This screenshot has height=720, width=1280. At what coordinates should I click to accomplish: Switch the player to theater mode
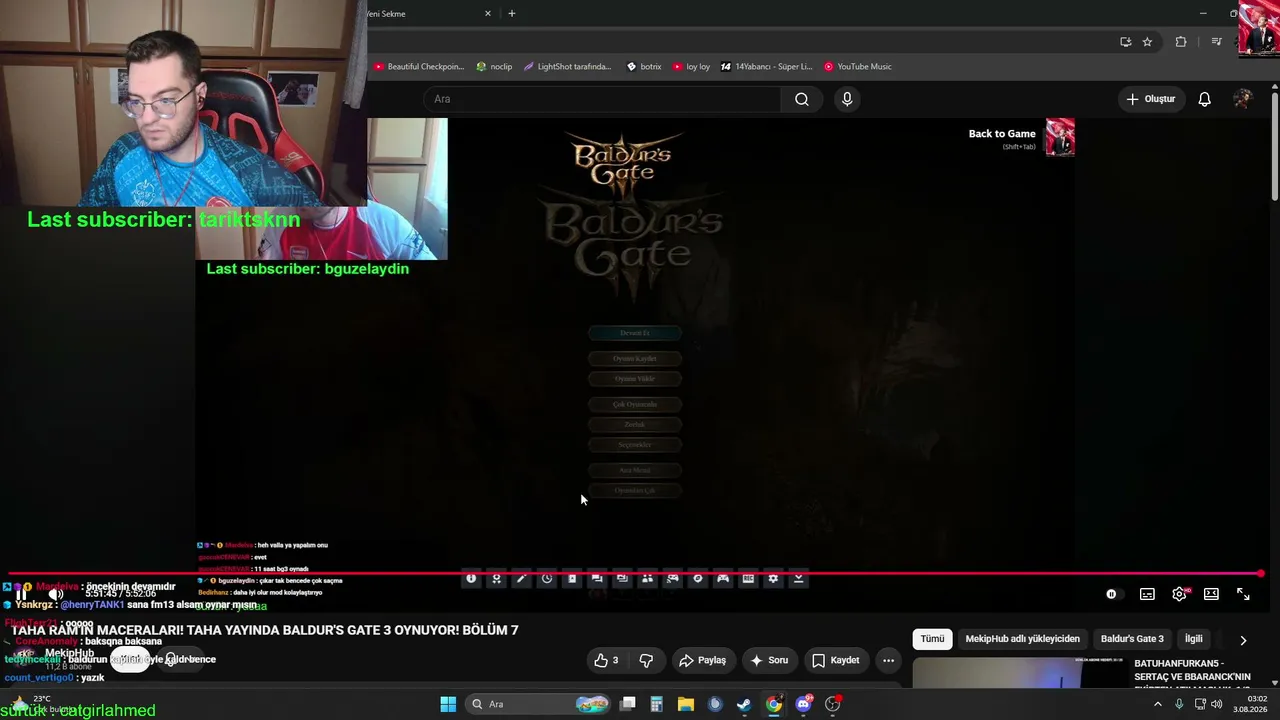click(x=1211, y=594)
